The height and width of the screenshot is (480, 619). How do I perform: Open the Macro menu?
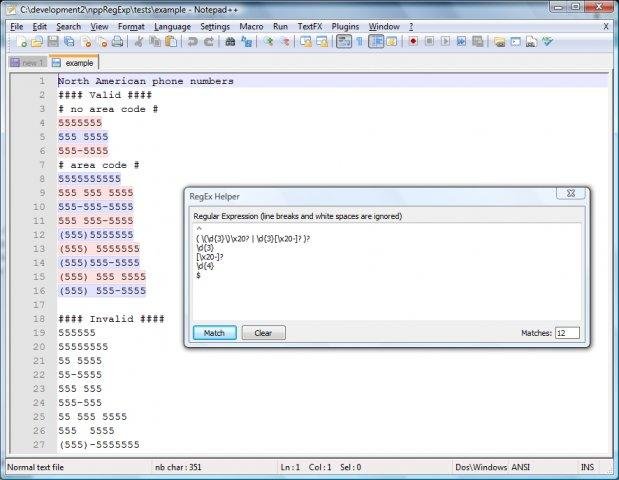pos(251,26)
